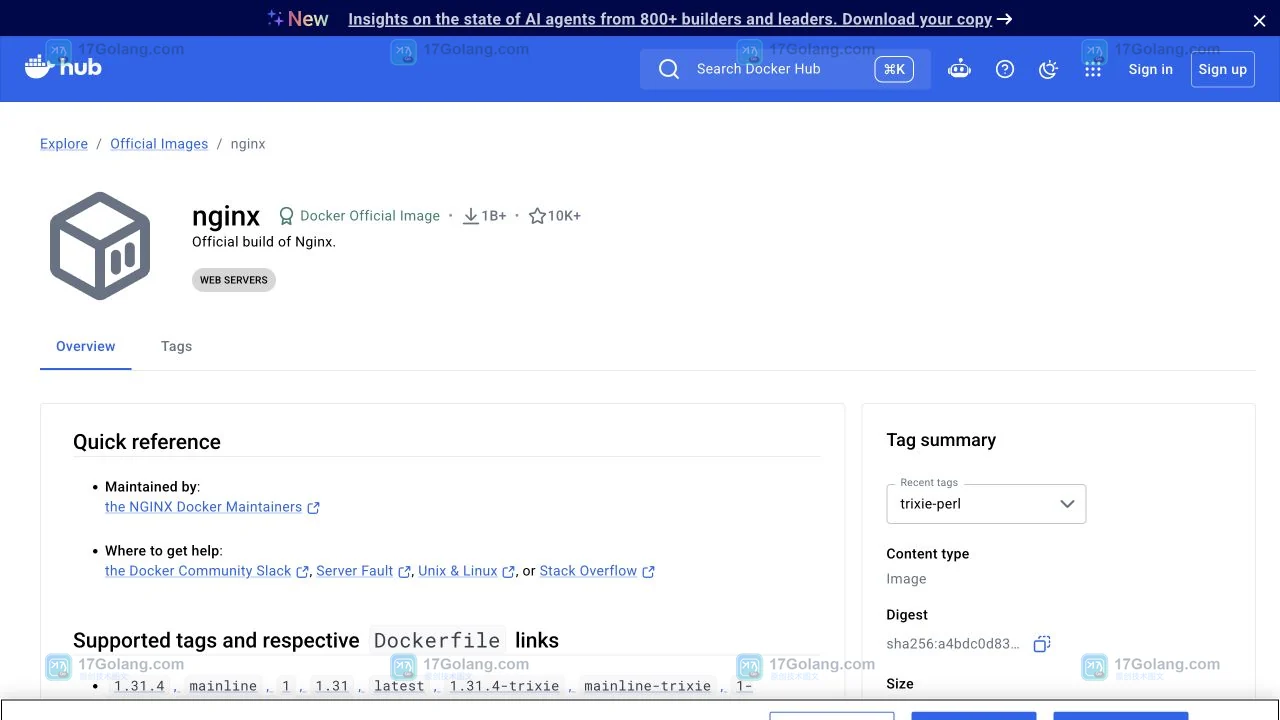
Task: Open the Gordon AI assistant robot icon
Action: pos(959,69)
